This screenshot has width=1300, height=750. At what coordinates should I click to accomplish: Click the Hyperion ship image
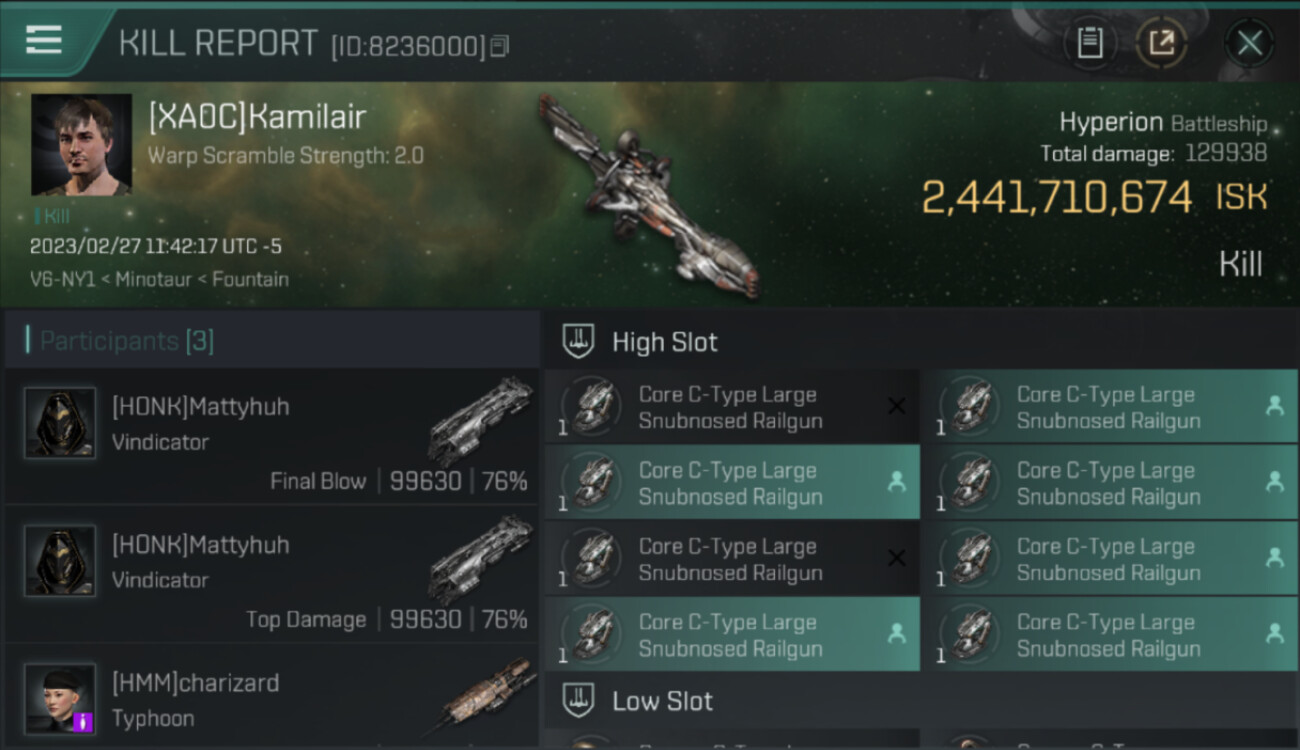point(648,195)
